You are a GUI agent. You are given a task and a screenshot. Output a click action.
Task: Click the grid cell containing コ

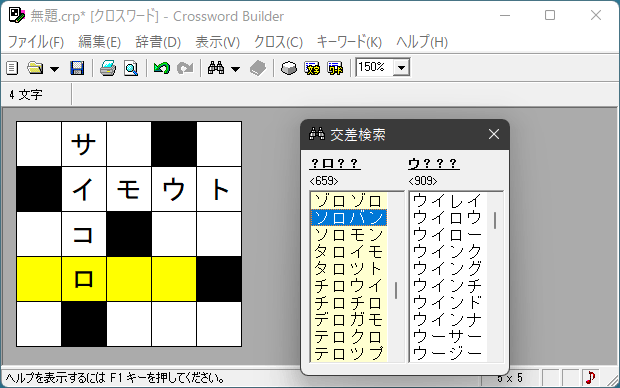[x=84, y=234]
